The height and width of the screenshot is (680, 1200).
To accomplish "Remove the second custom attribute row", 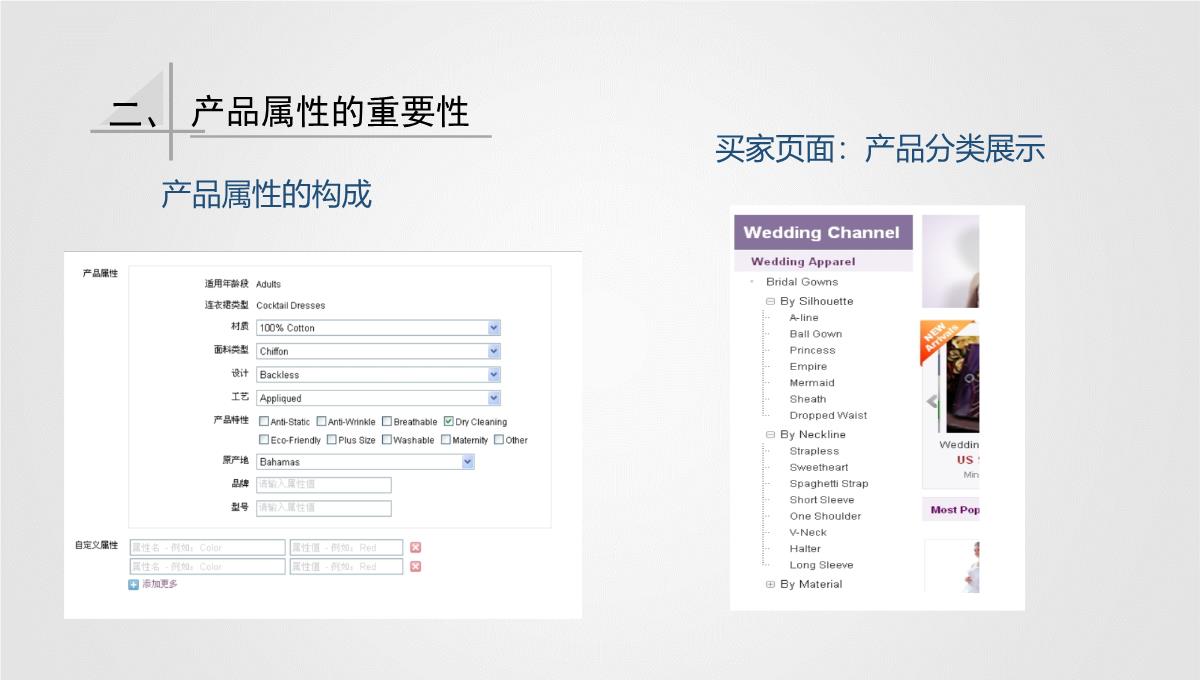I will click(416, 566).
